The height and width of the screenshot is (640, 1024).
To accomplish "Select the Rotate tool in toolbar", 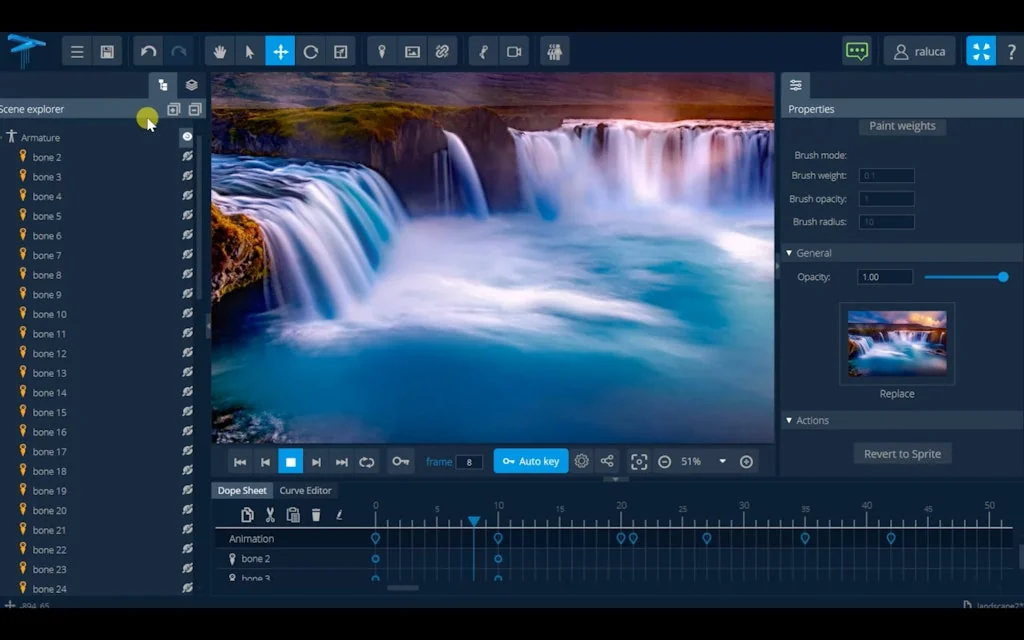I will tap(311, 52).
